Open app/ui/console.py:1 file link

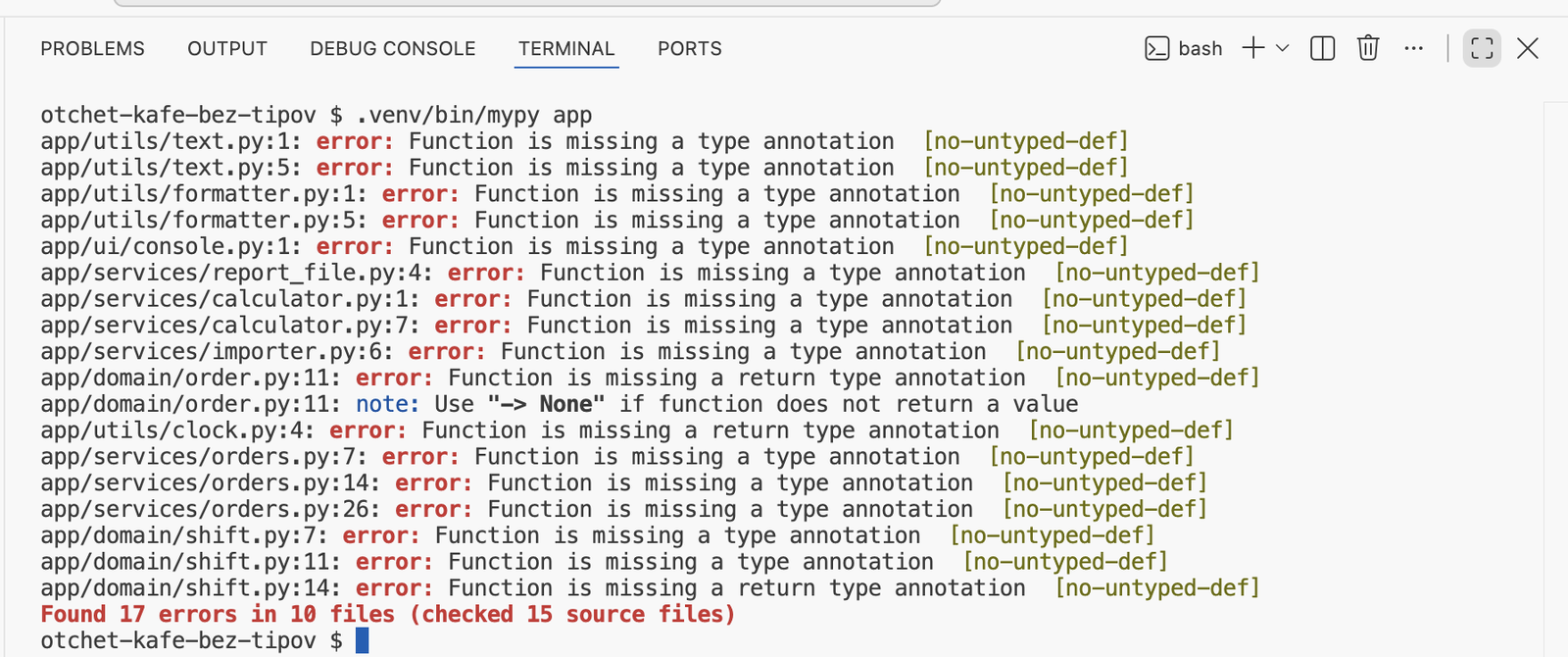(171, 247)
